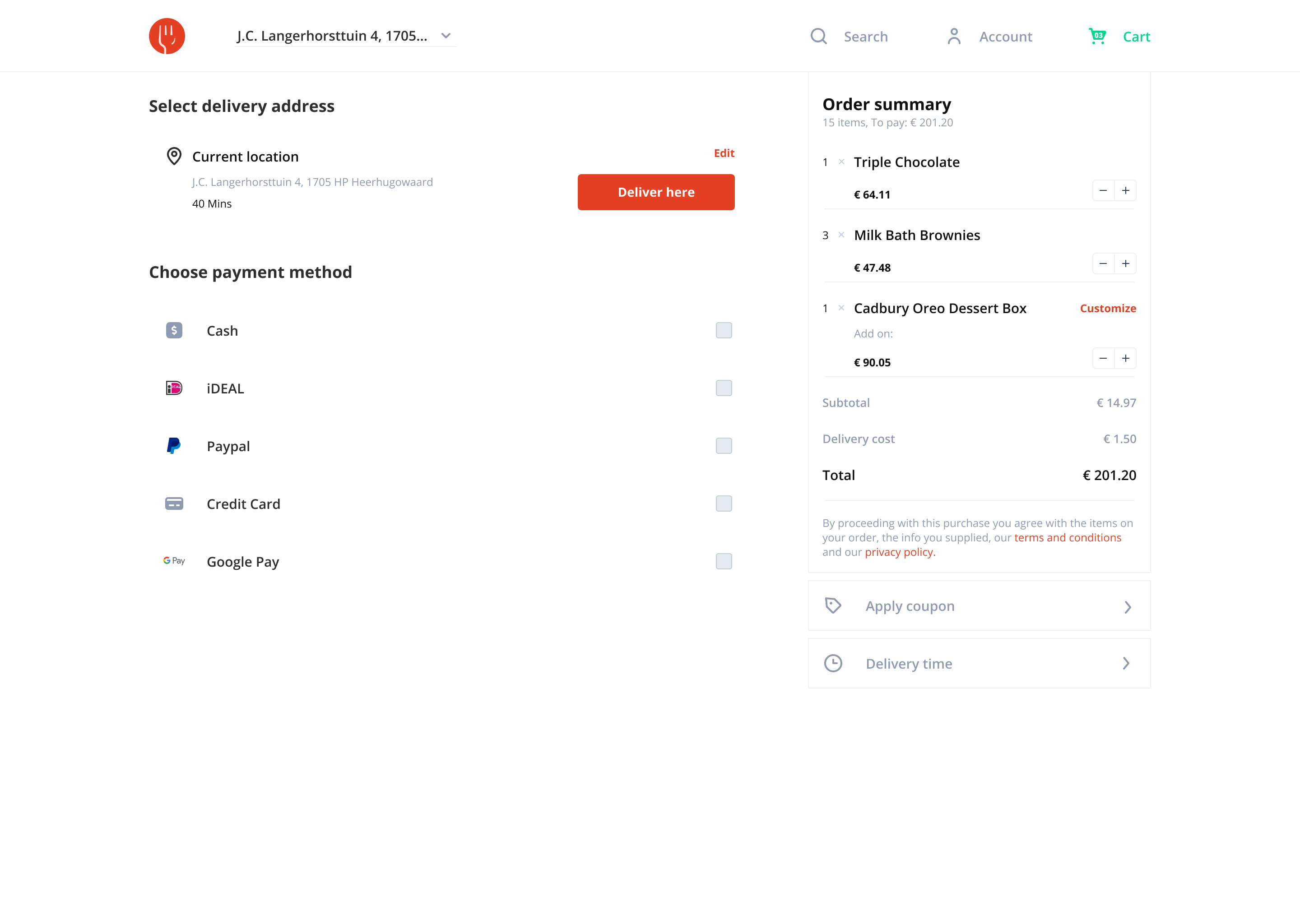Click the Cash dollar icon

(174, 331)
